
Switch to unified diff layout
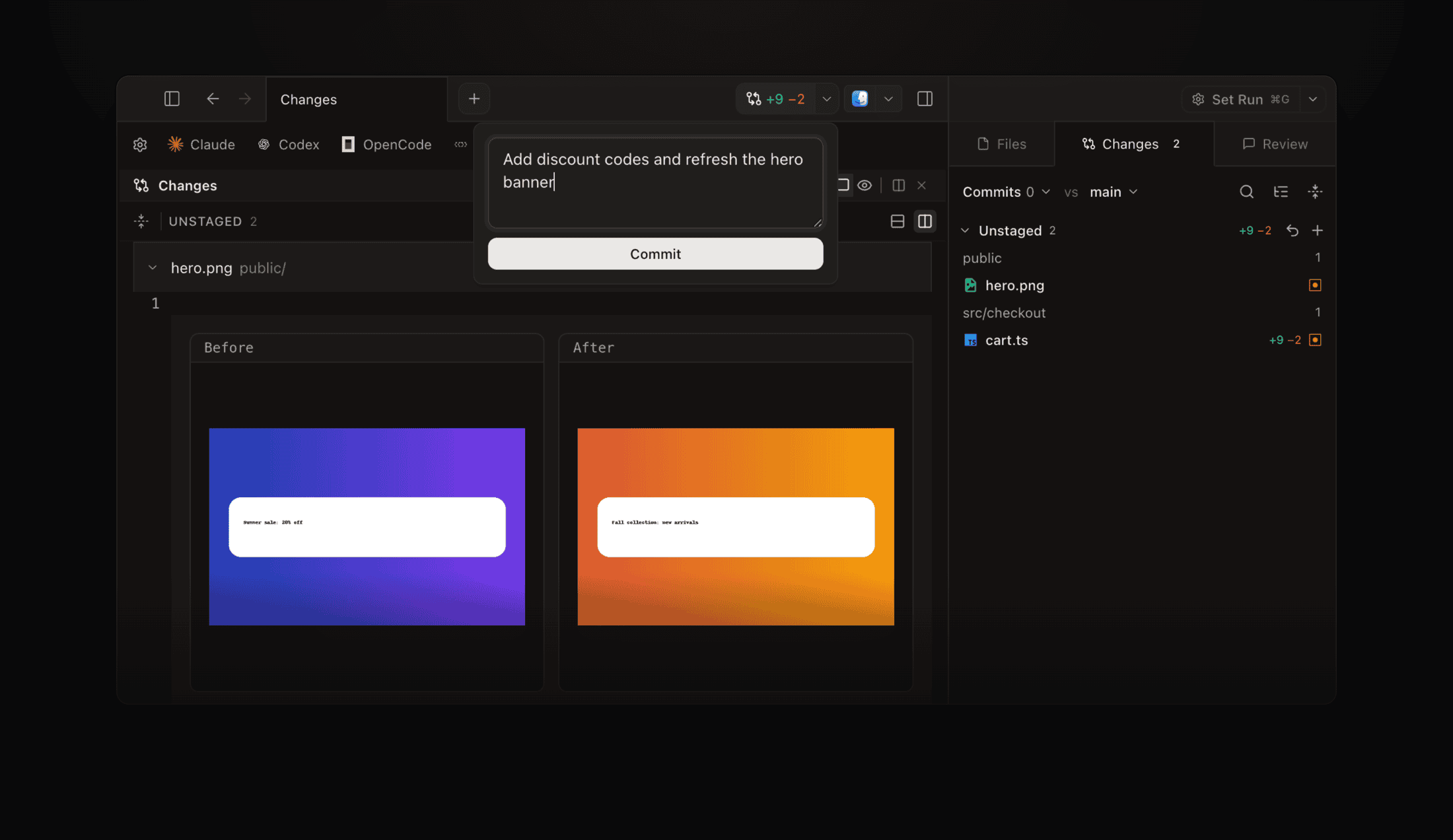pos(897,221)
